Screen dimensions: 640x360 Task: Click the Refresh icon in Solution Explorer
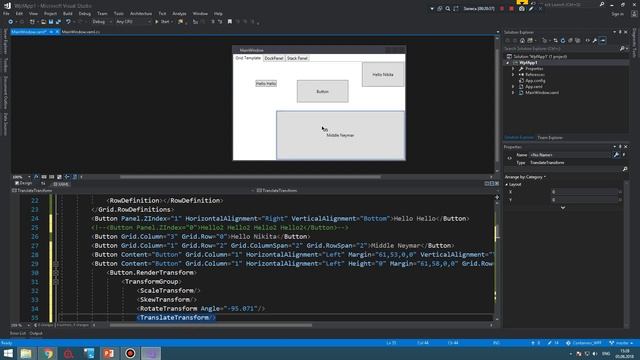563,40
